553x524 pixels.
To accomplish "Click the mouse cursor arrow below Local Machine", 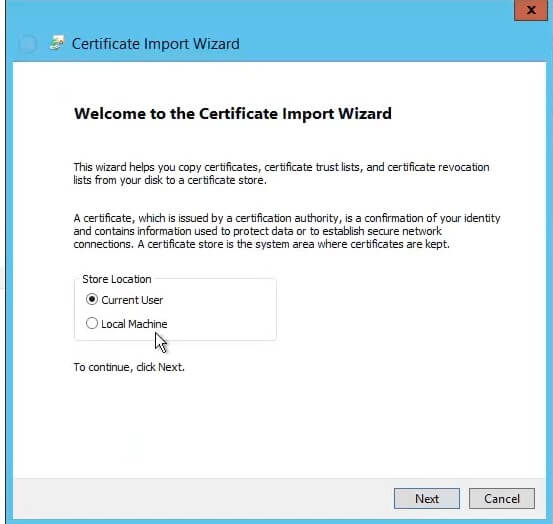I will point(161,342).
